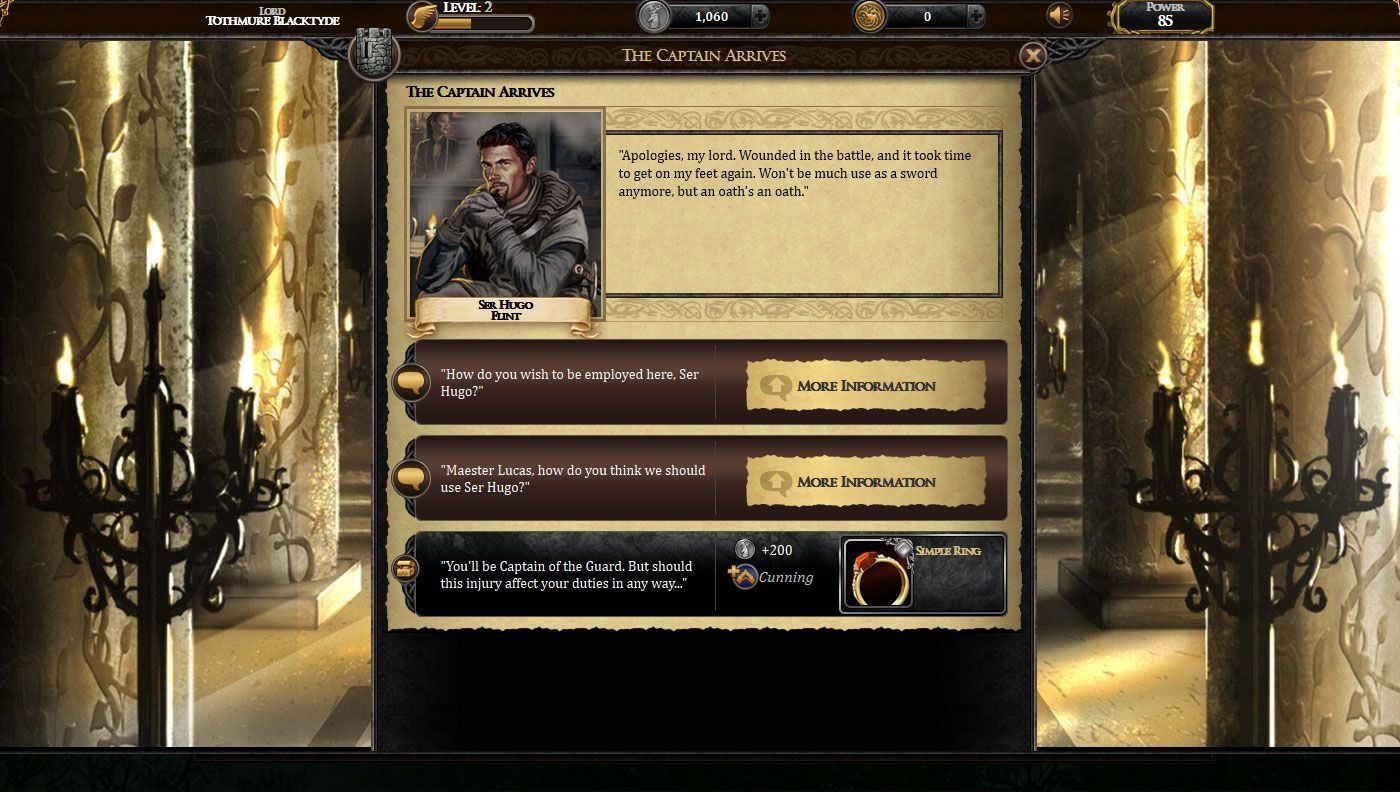Select "You'll be Captain of the Guard" option
This screenshot has width=1400, height=792.
tap(566, 574)
